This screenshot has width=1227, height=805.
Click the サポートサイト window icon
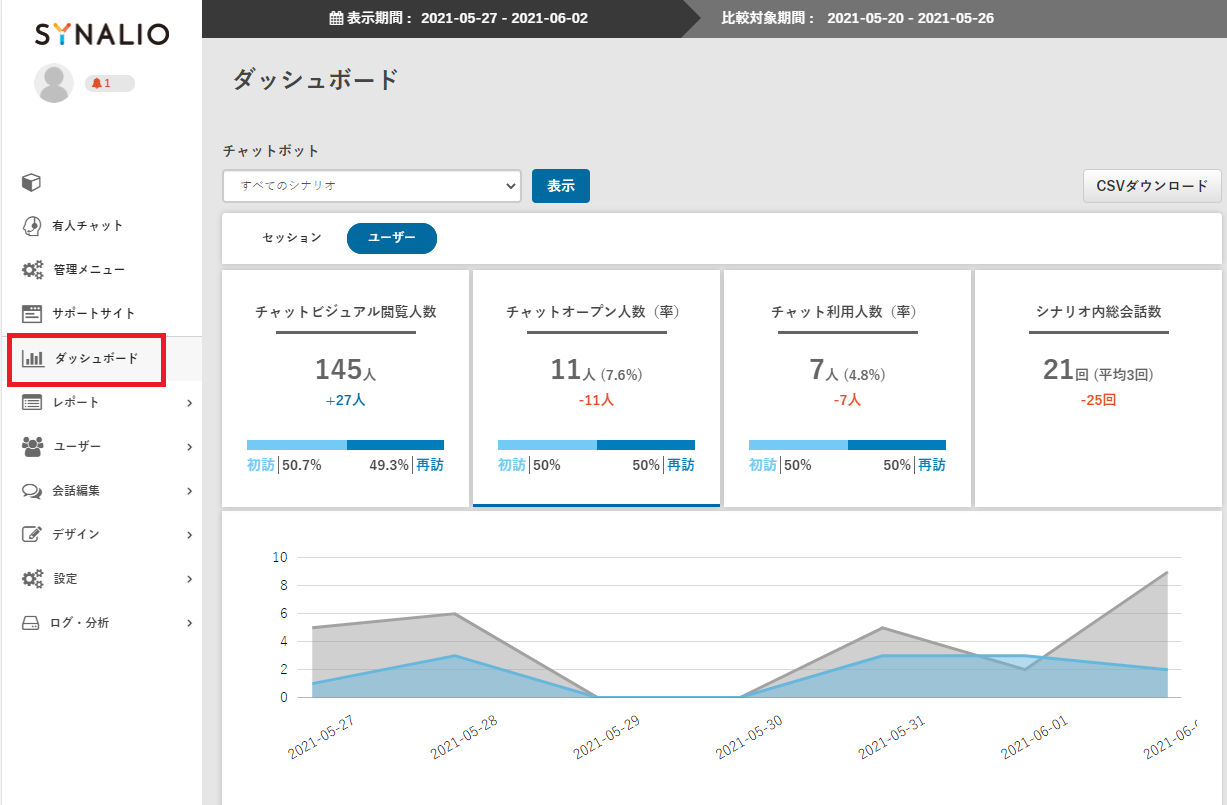click(32, 314)
